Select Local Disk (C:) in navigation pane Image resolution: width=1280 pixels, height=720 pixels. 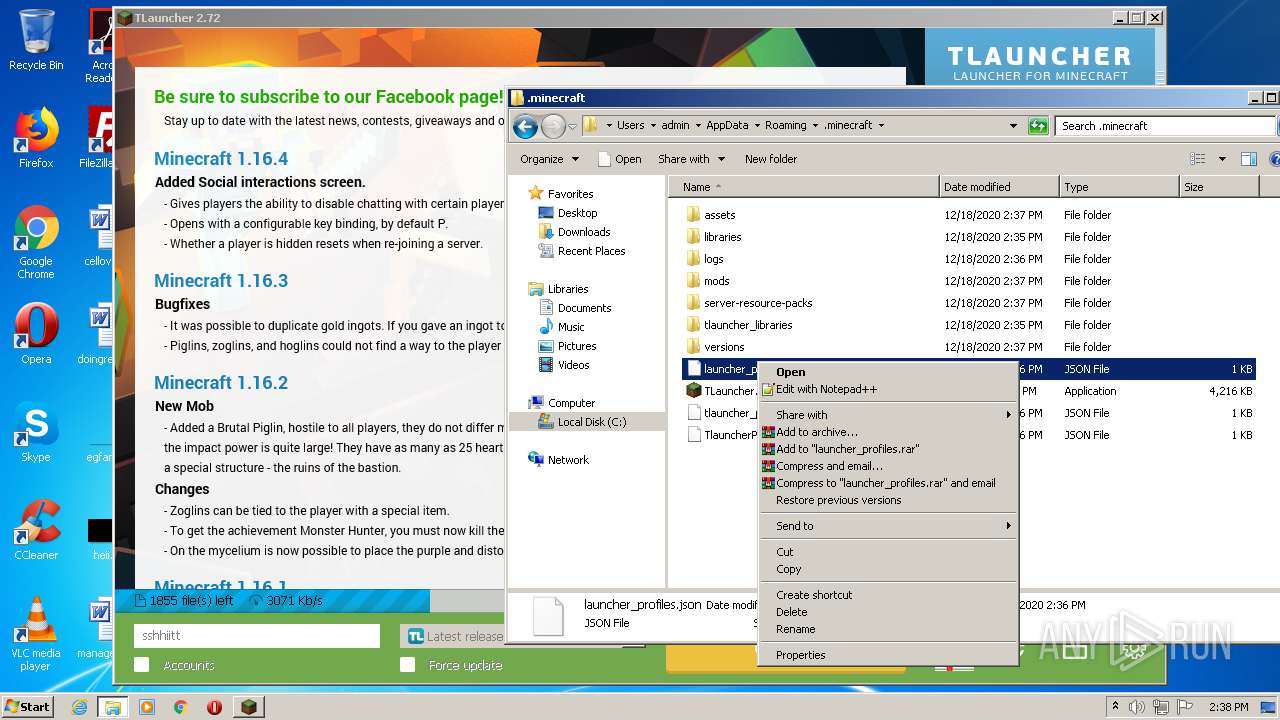pyautogui.click(x=591, y=422)
